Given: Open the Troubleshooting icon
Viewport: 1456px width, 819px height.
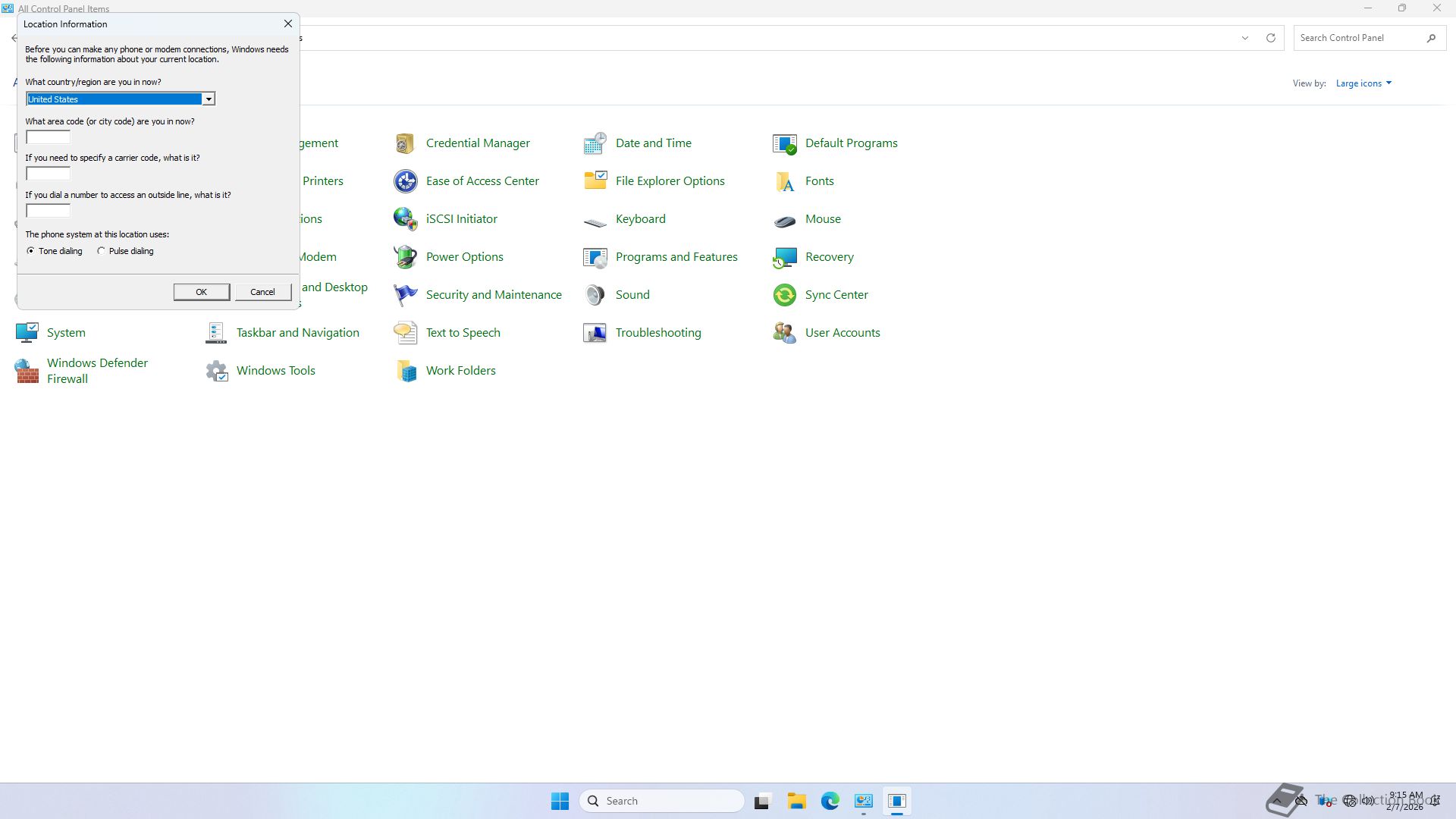Looking at the screenshot, I should pyautogui.click(x=595, y=333).
